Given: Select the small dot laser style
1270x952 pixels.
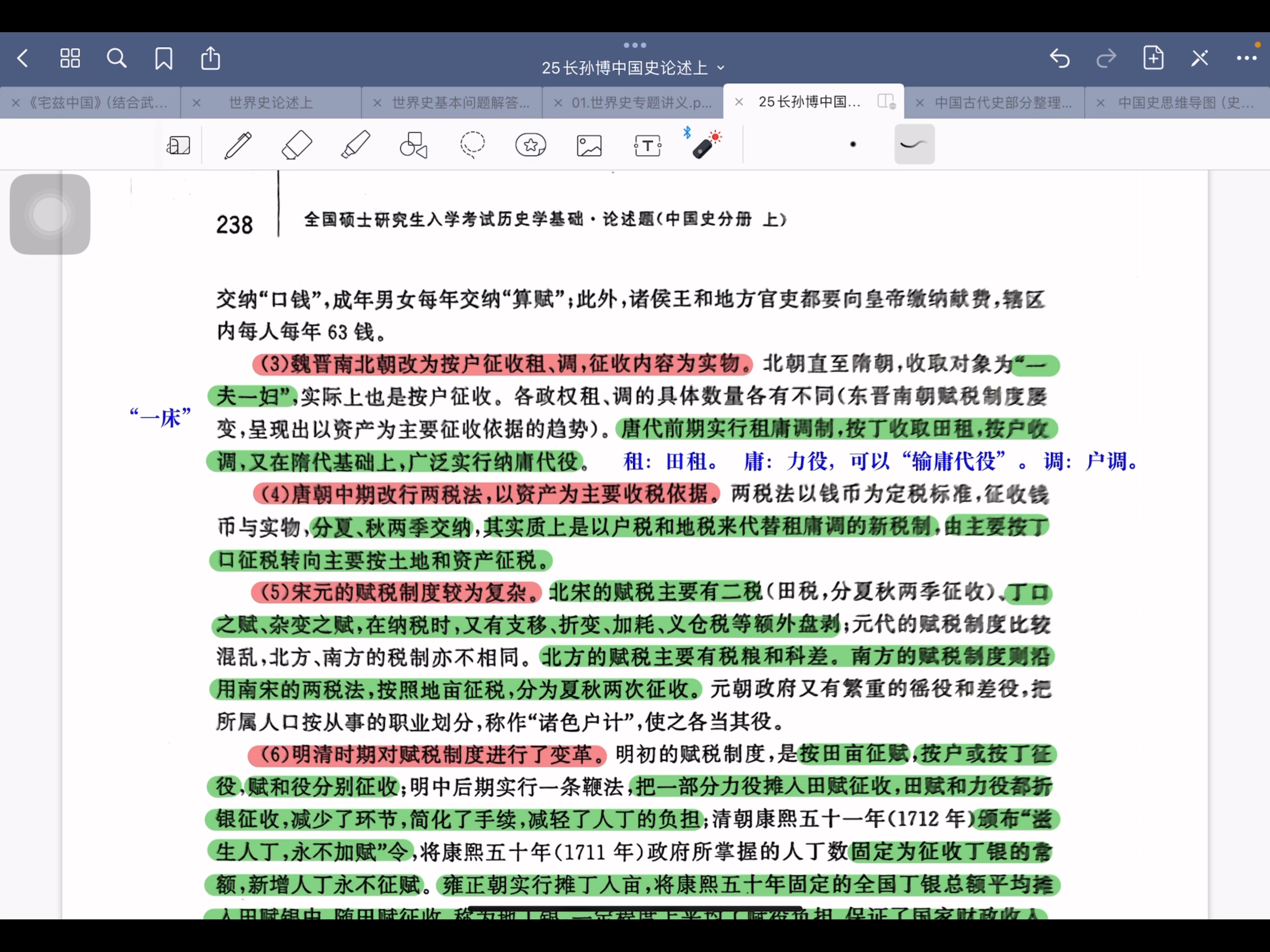Looking at the screenshot, I should click(853, 145).
